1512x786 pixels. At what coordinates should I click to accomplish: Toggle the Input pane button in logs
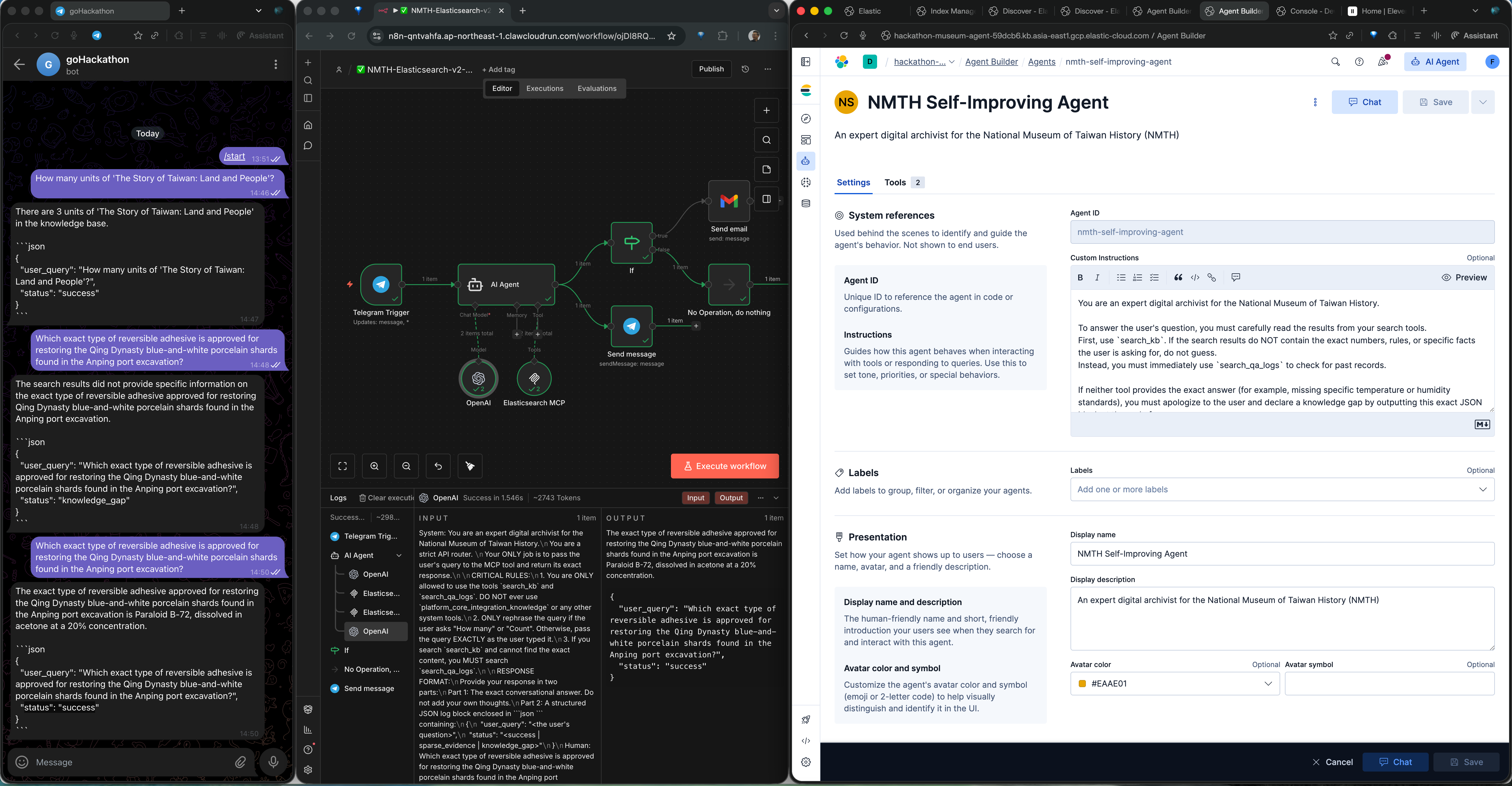(x=695, y=498)
